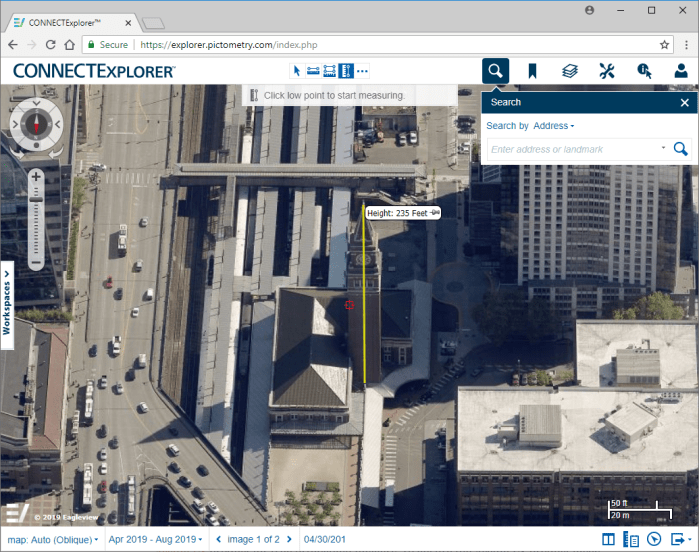Open more tools ellipsis menu

tap(362, 70)
